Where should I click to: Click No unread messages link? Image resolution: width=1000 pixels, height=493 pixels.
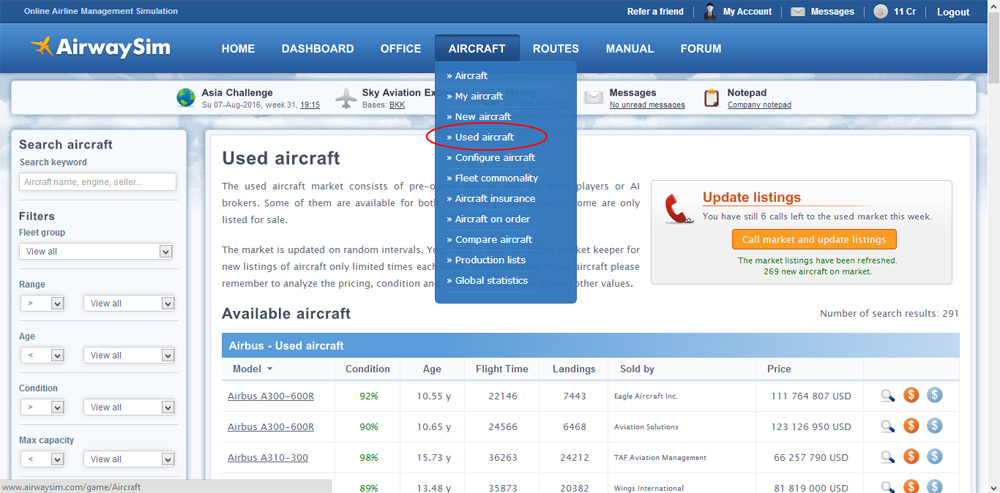pyautogui.click(x=647, y=105)
